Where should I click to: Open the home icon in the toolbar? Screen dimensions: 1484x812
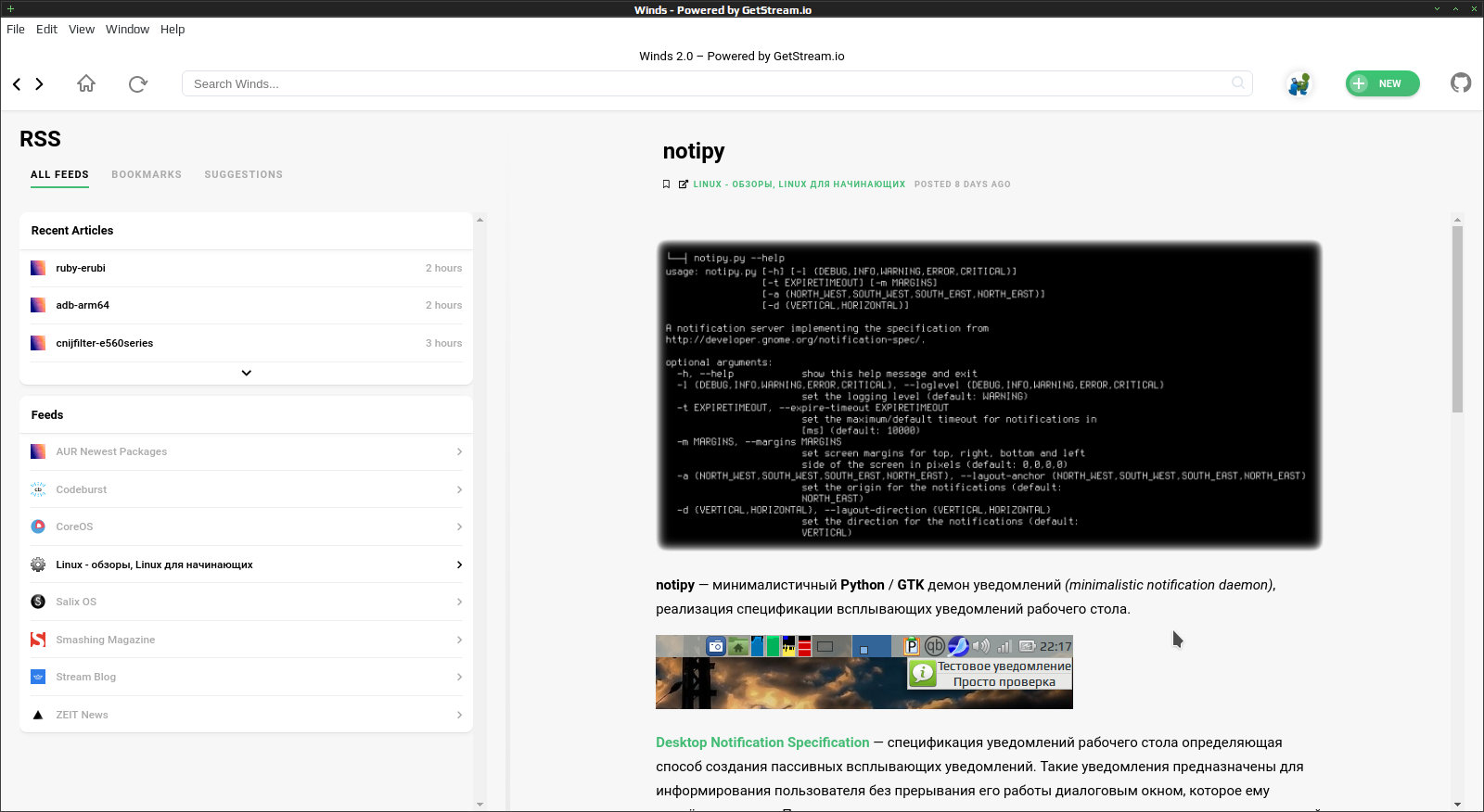86,83
